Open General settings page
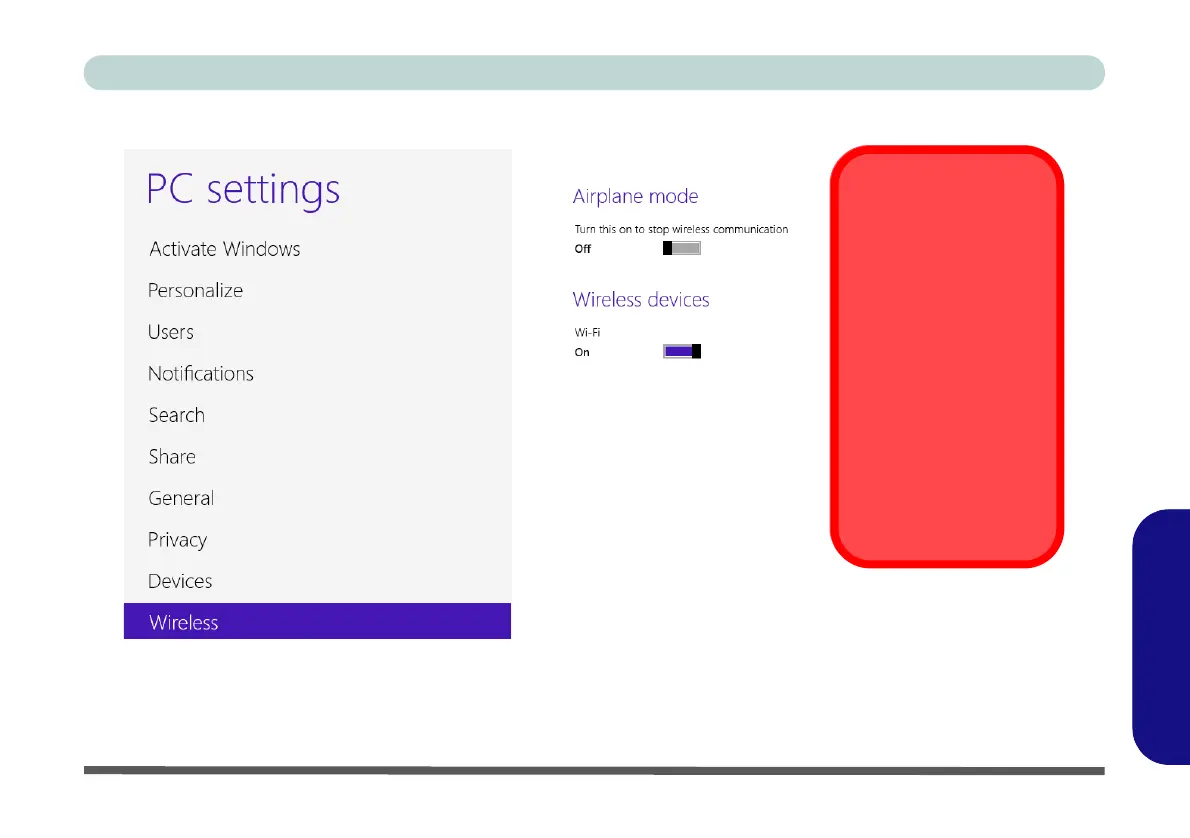Image resolution: width=1190 pixels, height=838 pixels. tap(181, 498)
